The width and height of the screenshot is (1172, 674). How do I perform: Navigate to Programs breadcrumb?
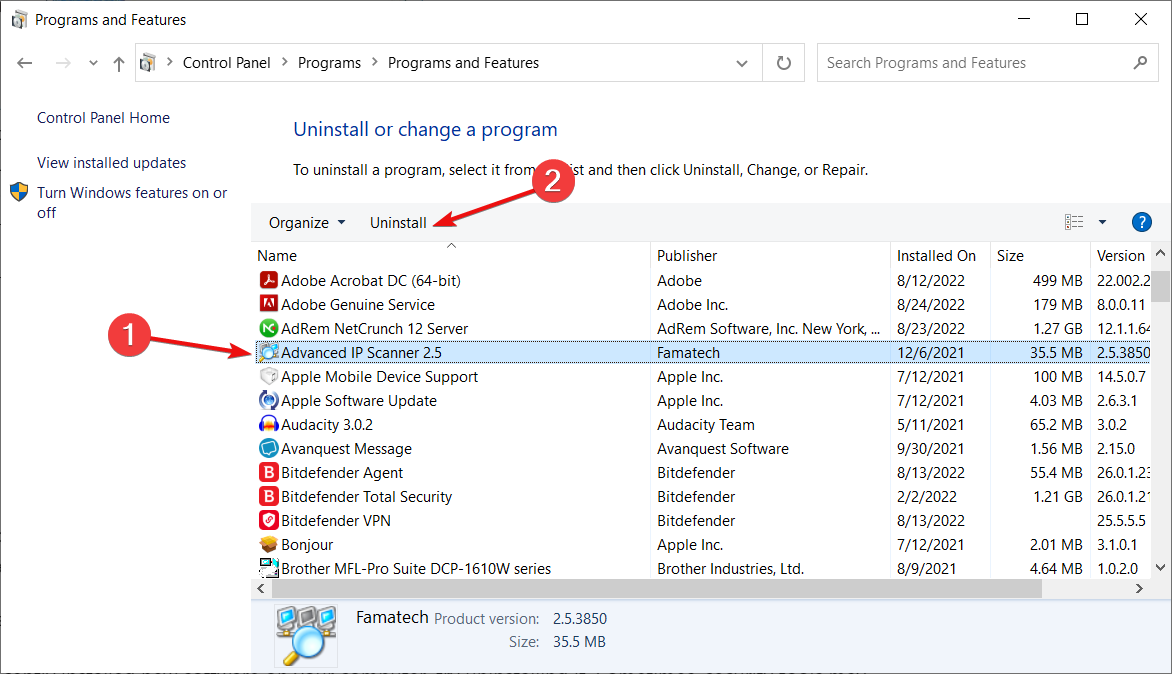click(329, 63)
